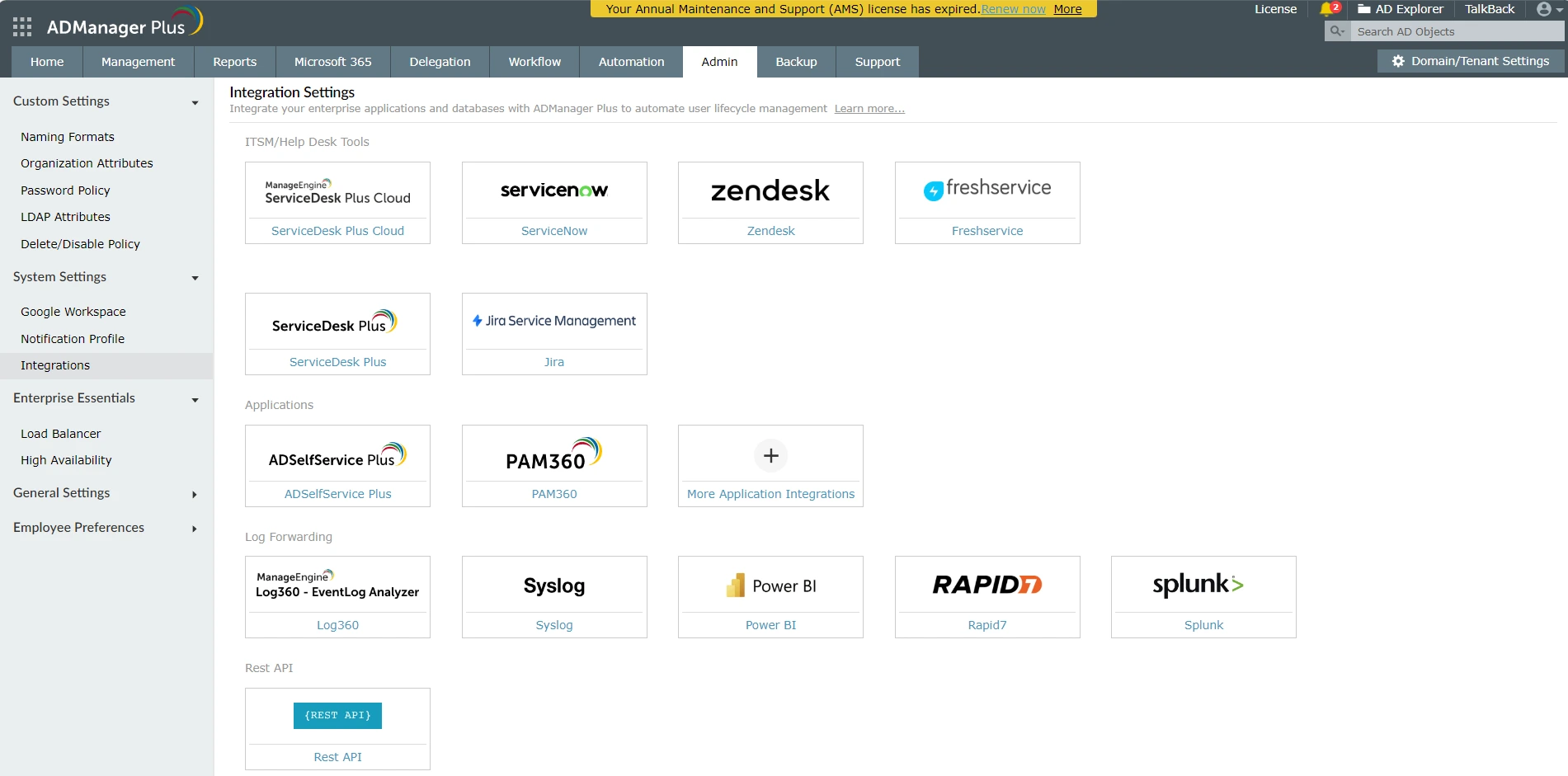Screen dimensions: 1568x776
Task: Go to the Reports tab
Action: coord(234,62)
